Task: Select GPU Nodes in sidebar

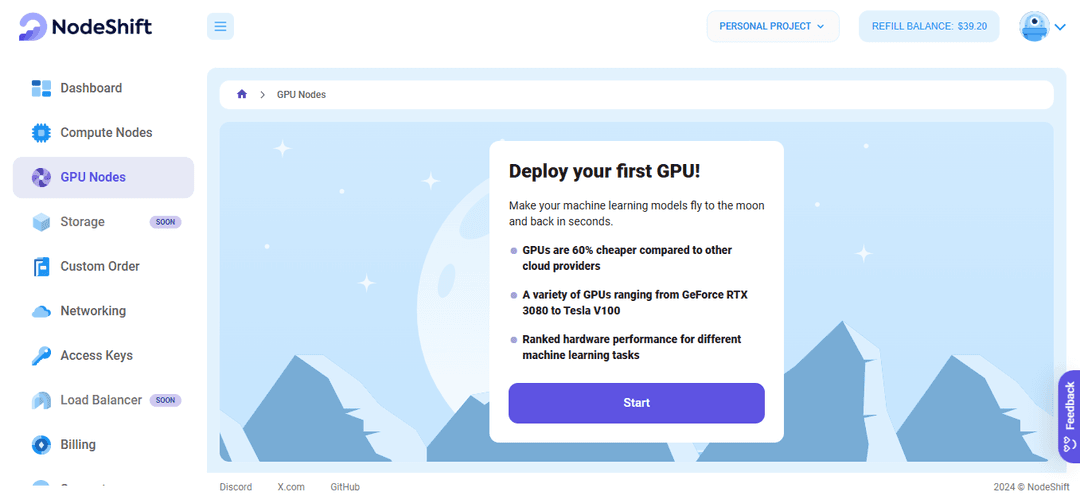Action: [103, 177]
